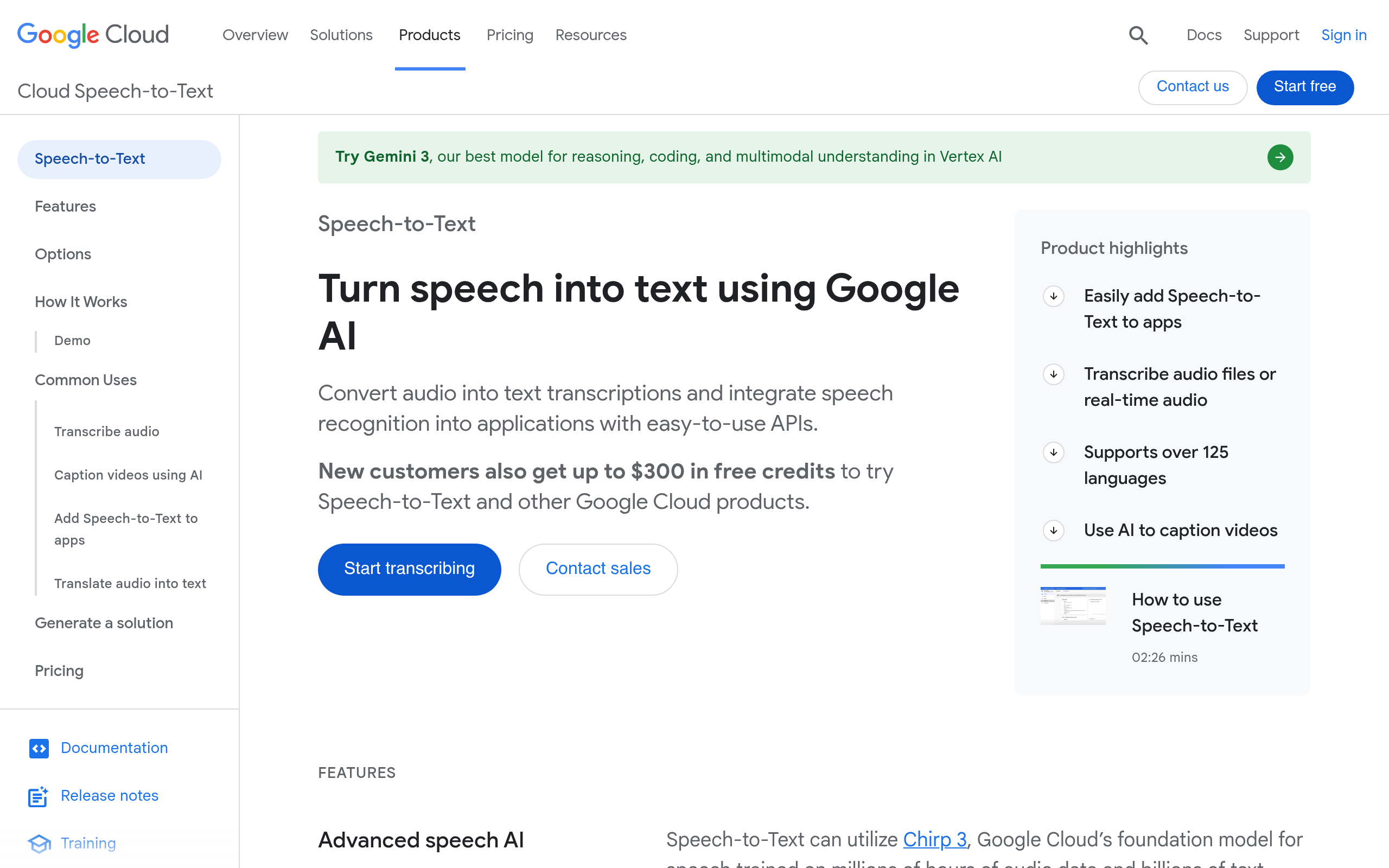The image size is (1389, 868).
Task: Expand the How It Works section
Action: (81, 302)
